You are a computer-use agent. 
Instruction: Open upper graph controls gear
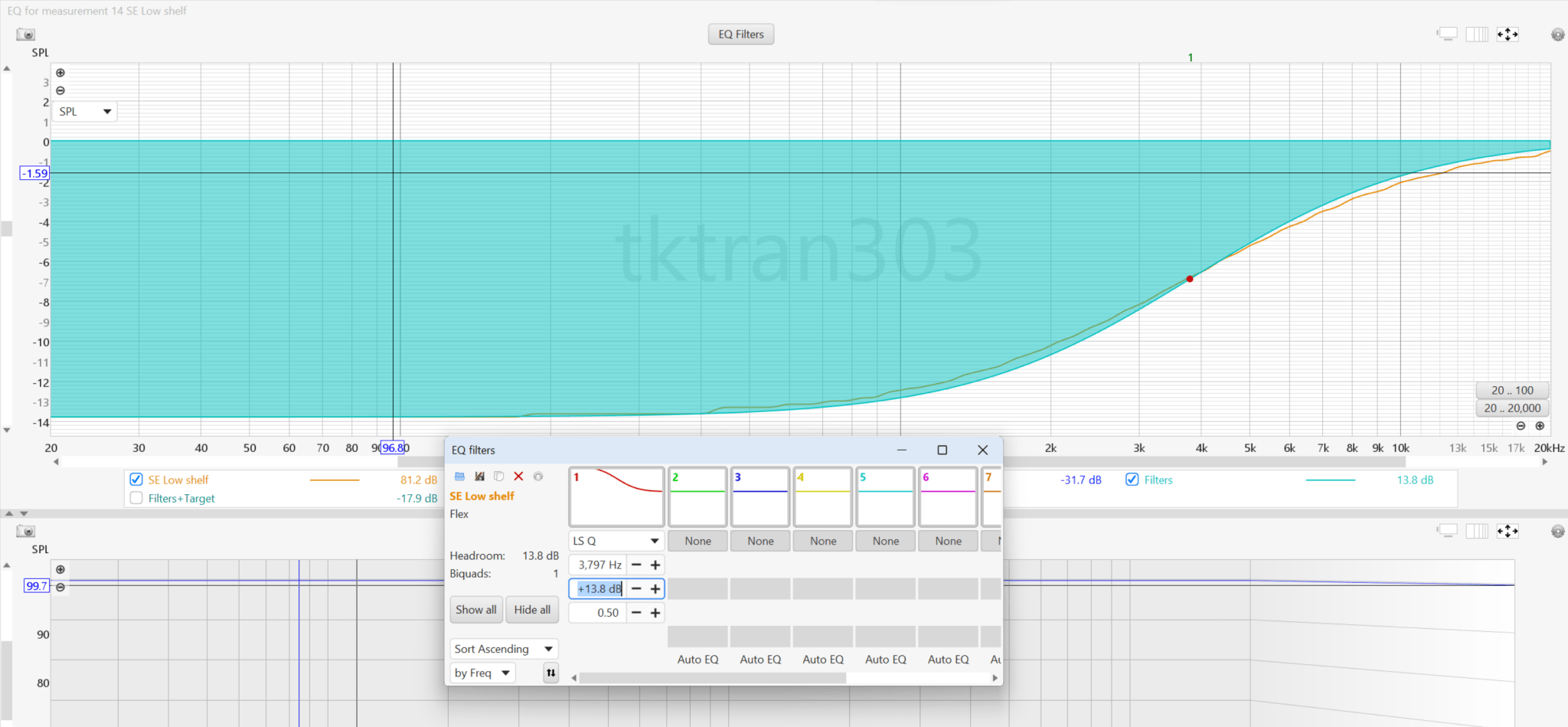click(1558, 34)
